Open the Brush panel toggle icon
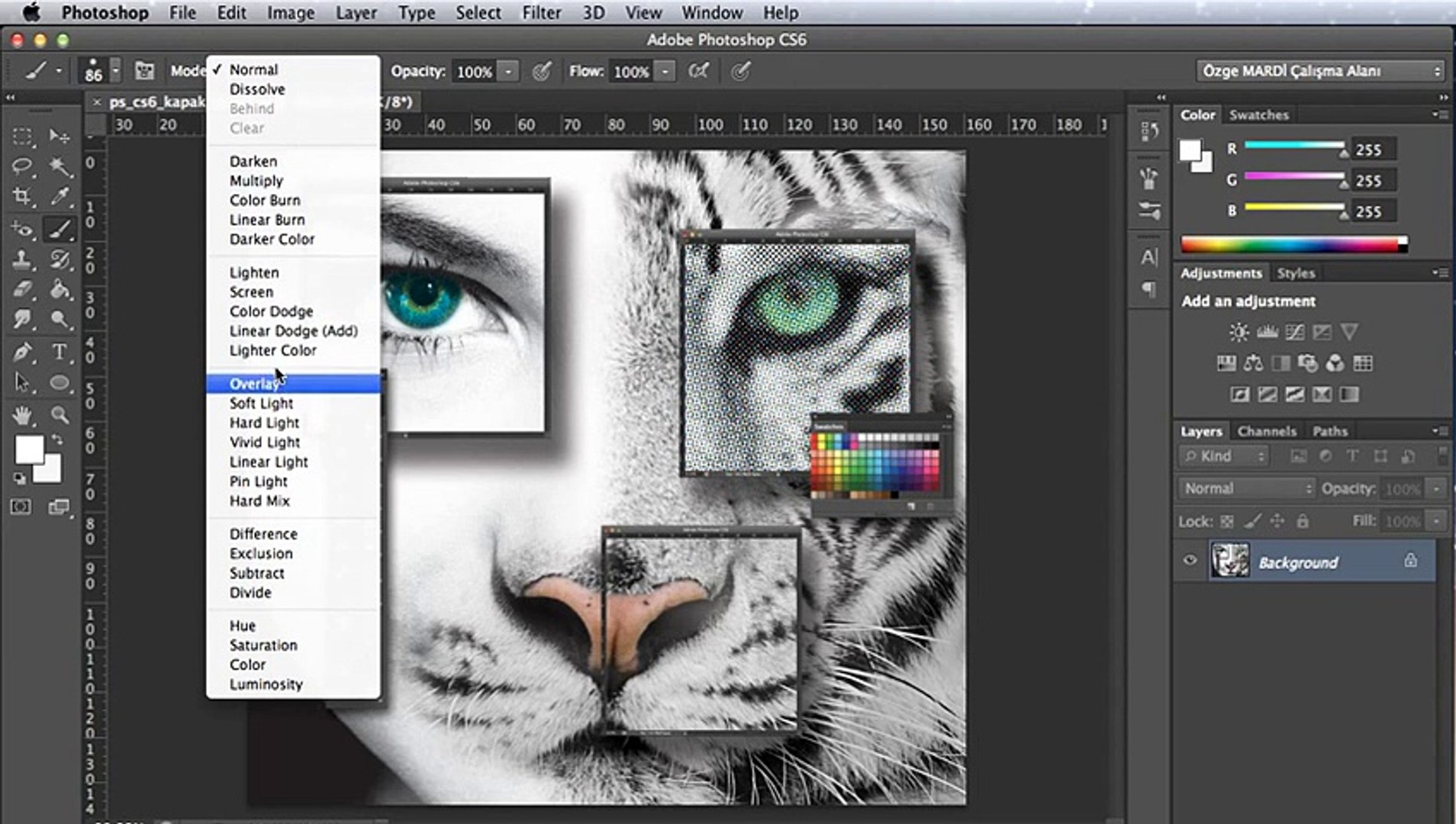 144,71
